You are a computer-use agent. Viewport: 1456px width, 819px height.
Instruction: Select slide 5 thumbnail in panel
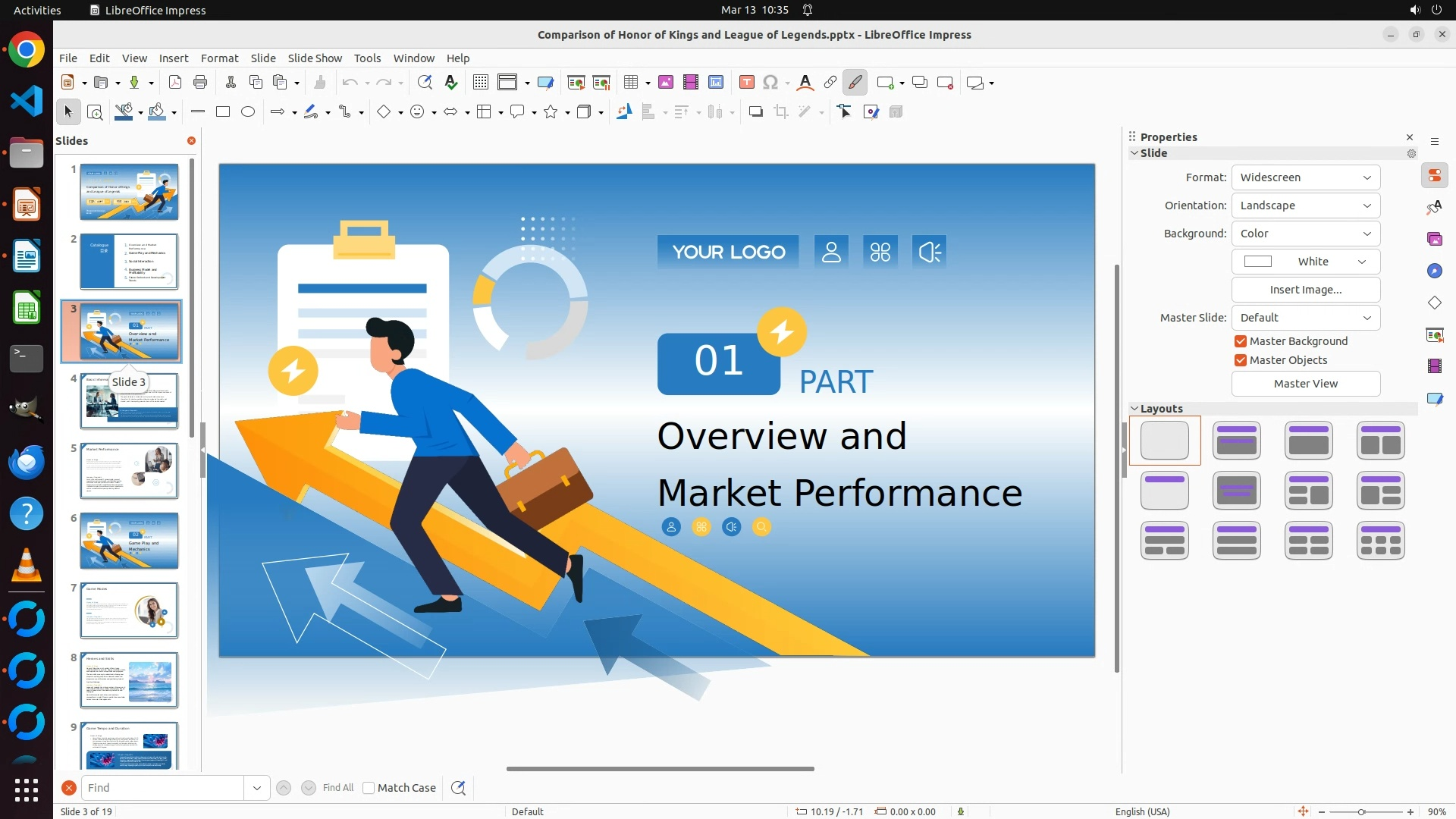(129, 471)
